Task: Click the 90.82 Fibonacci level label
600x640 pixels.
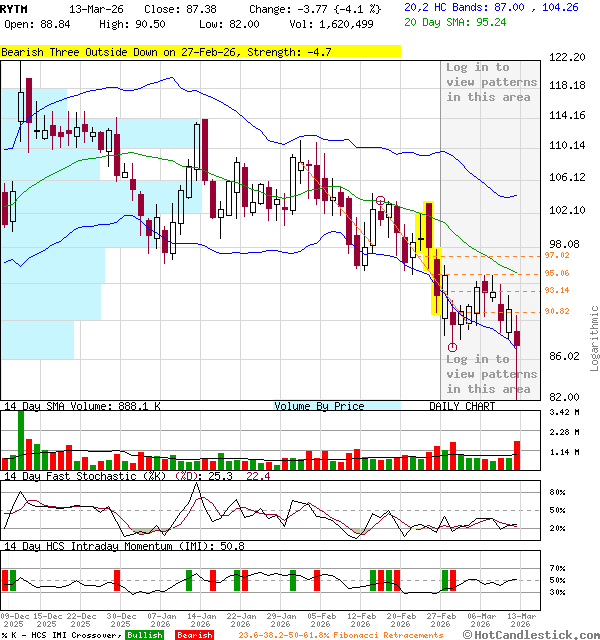Action: coord(557,311)
